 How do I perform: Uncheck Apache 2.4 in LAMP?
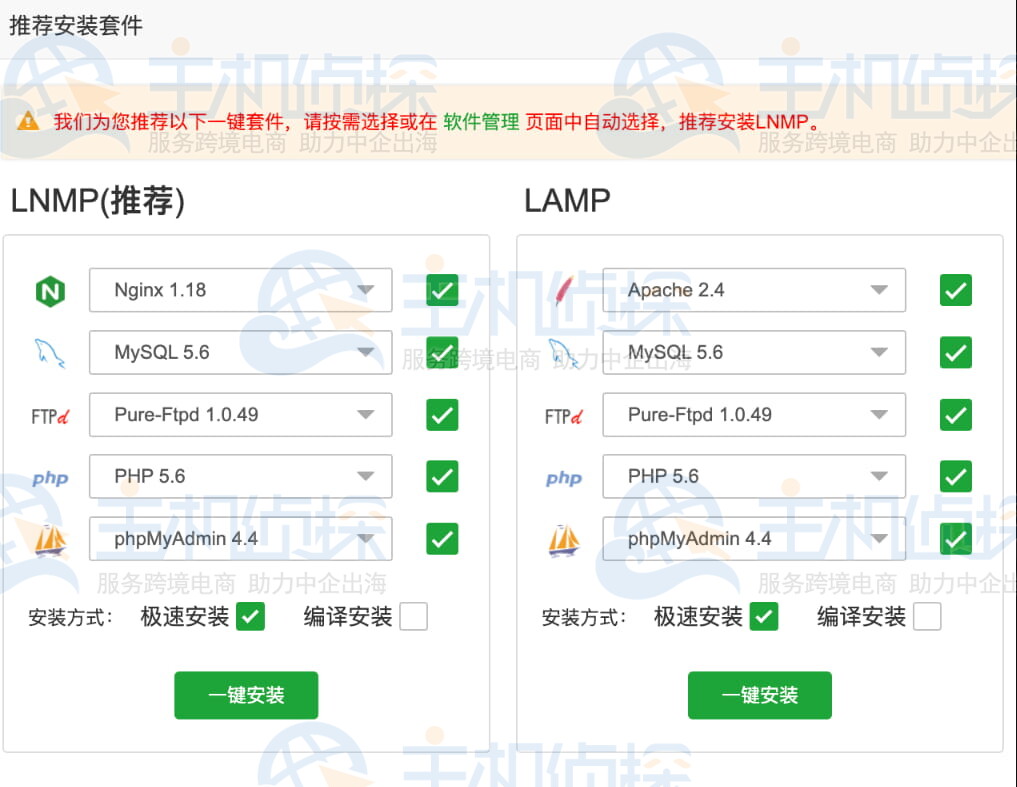pos(956,290)
